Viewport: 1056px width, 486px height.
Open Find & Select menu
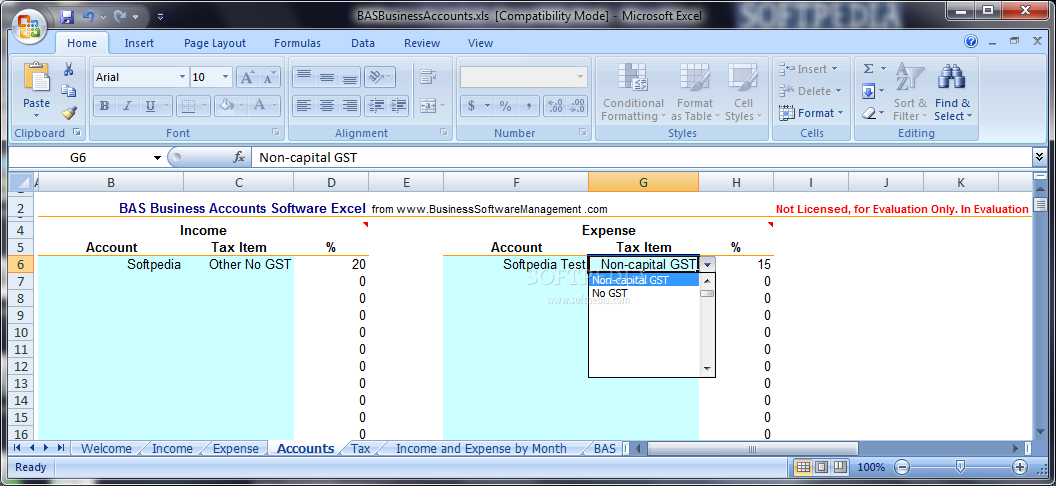pos(952,92)
